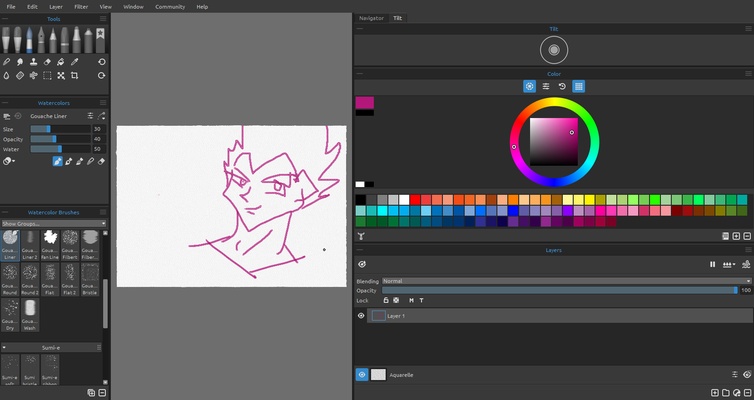Open Color panel hamburger menu
The image size is (754, 400).
[748, 74]
